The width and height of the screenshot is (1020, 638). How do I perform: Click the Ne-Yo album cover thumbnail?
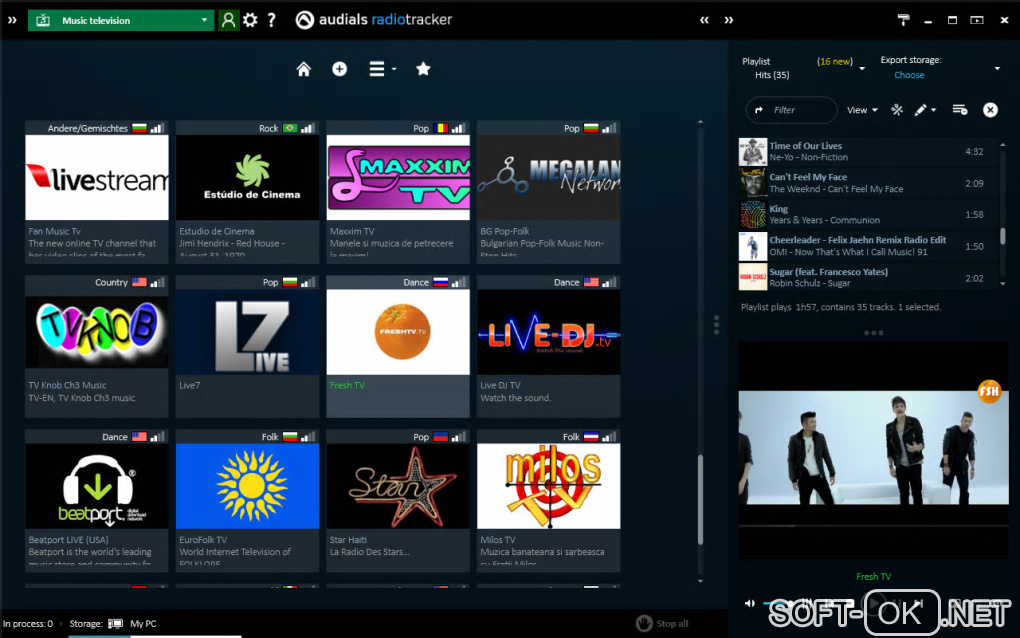point(753,152)
